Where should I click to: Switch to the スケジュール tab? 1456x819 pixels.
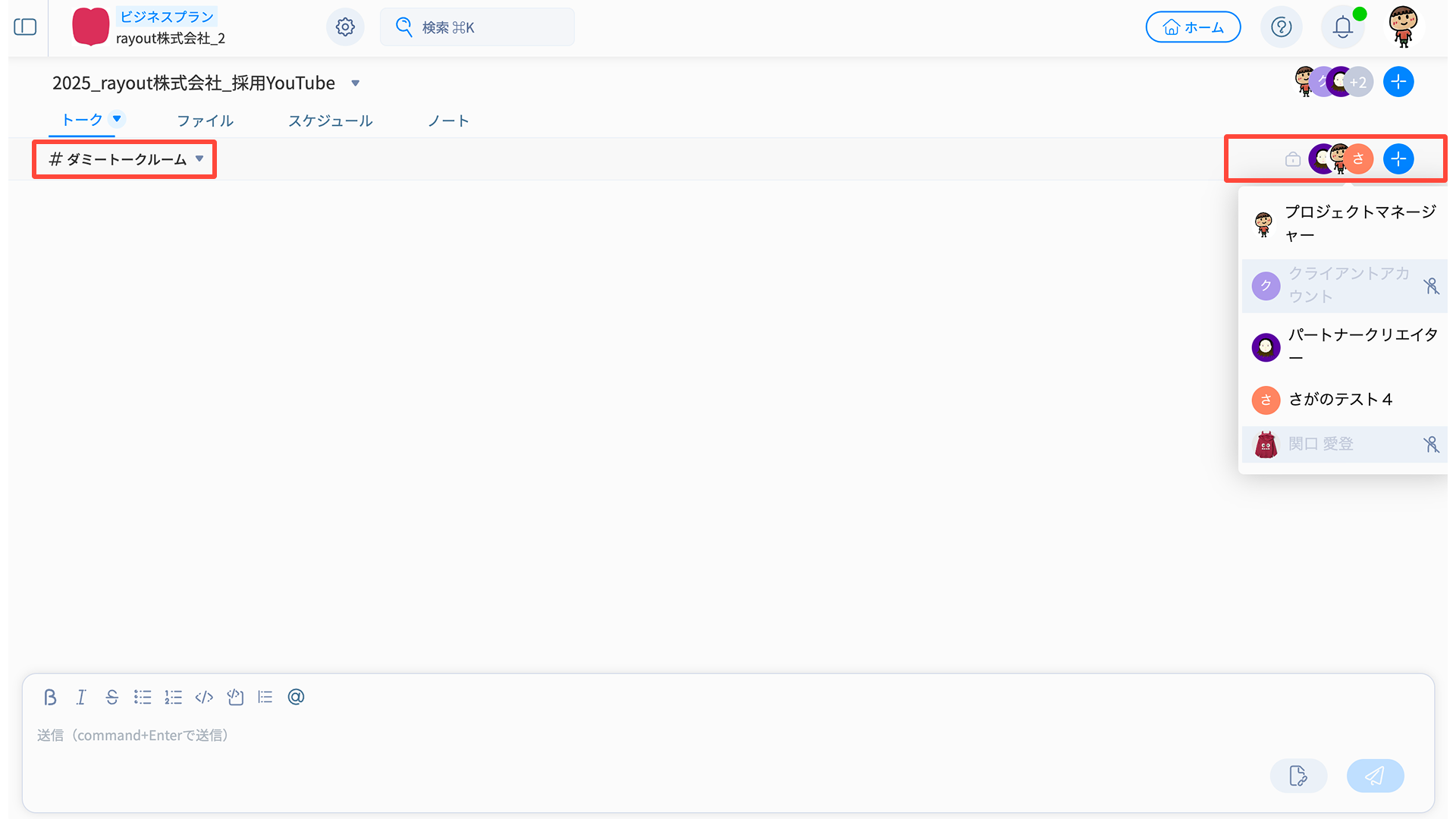[330, 121]
